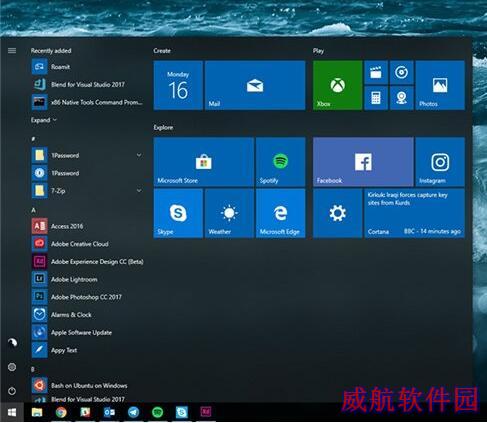Expand the 1Password folder chevron
487x423 pixels.
click(x=139, y=155)
